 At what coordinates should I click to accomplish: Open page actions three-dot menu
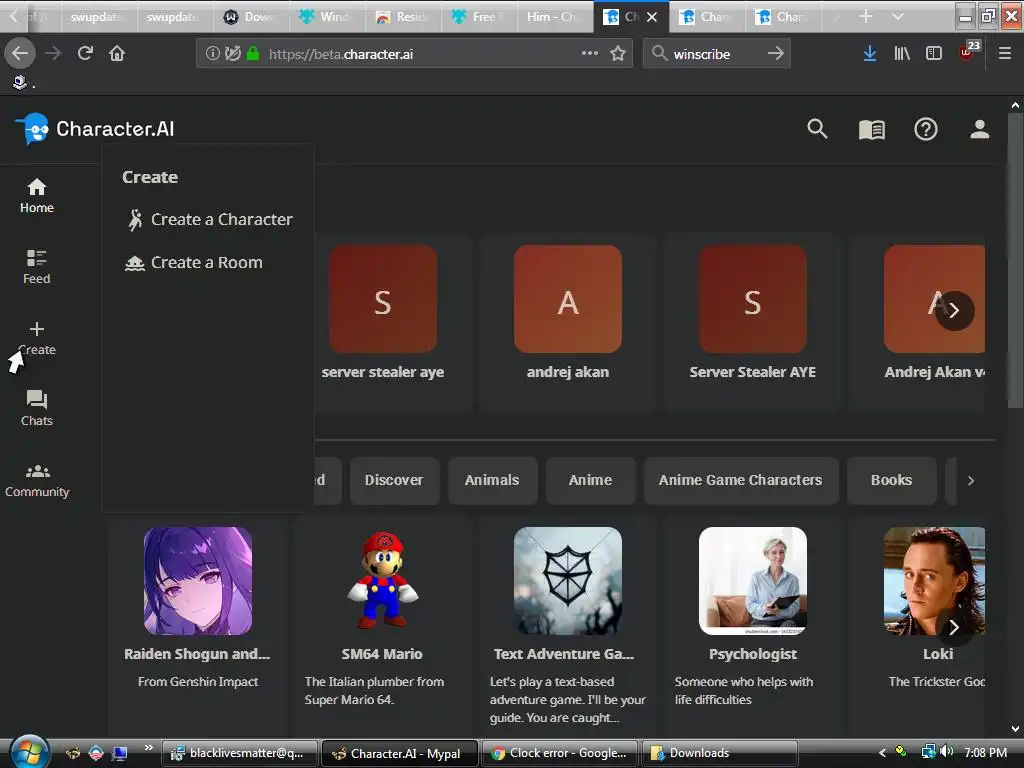[x=590, y=54]
